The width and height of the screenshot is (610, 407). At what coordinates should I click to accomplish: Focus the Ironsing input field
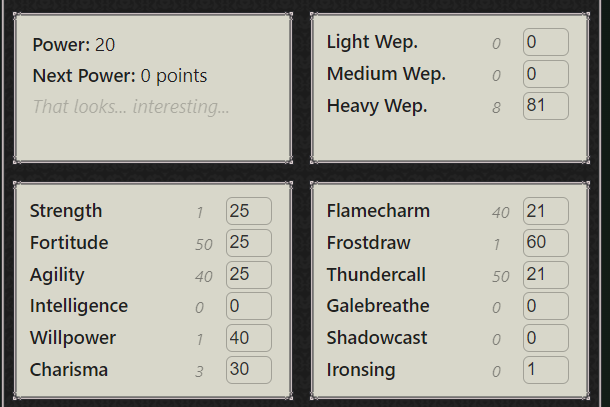click(x=545, y=370)
